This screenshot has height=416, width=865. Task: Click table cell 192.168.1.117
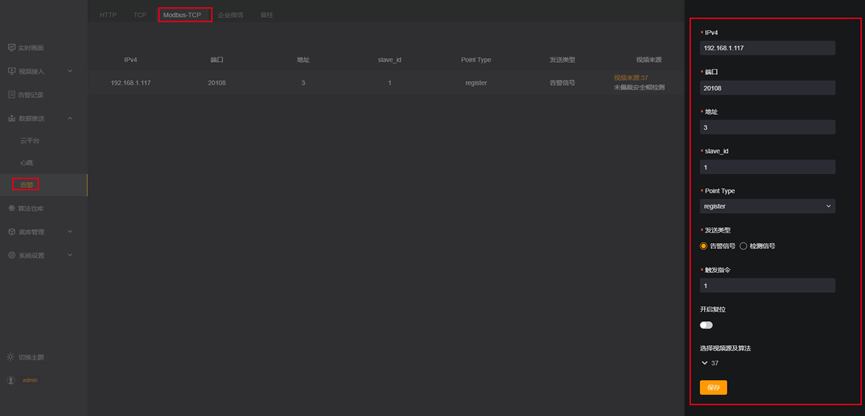(131, 83)
